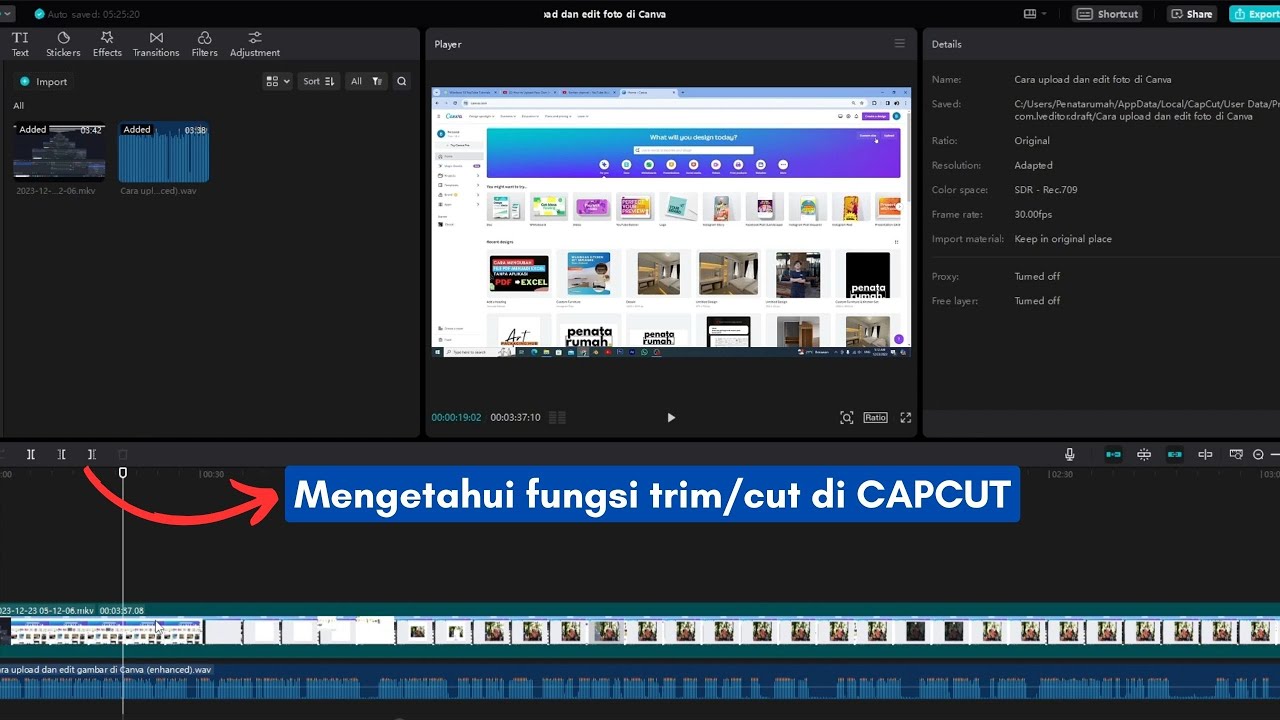1280x720 pixels.
Task: Click the SDR - Rec.709 value
Action: coord(1046,190)
